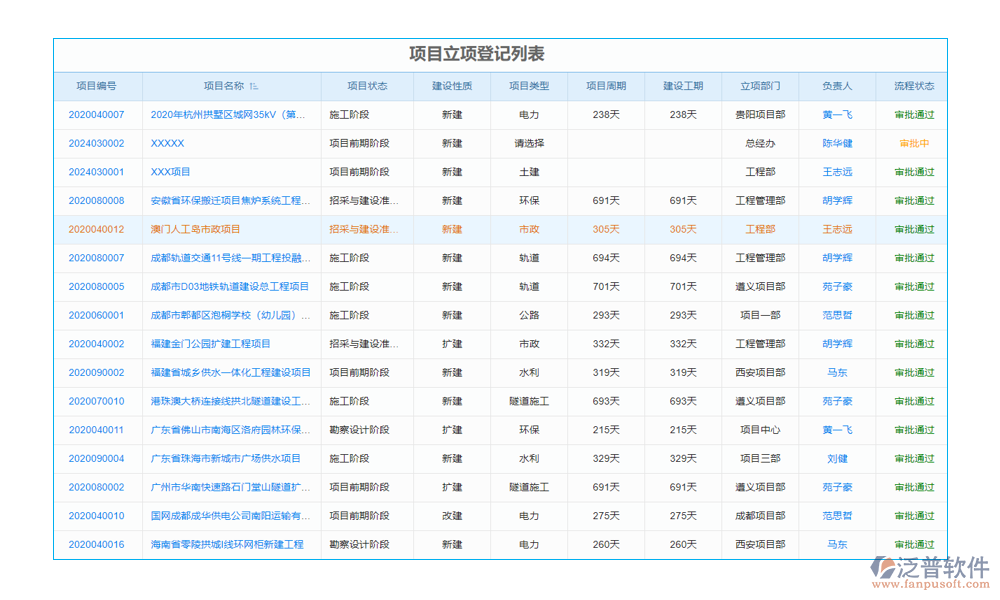Click the 流程状态 column header
Viewport: 1000px width, 600px height.
tap(913, 87)
